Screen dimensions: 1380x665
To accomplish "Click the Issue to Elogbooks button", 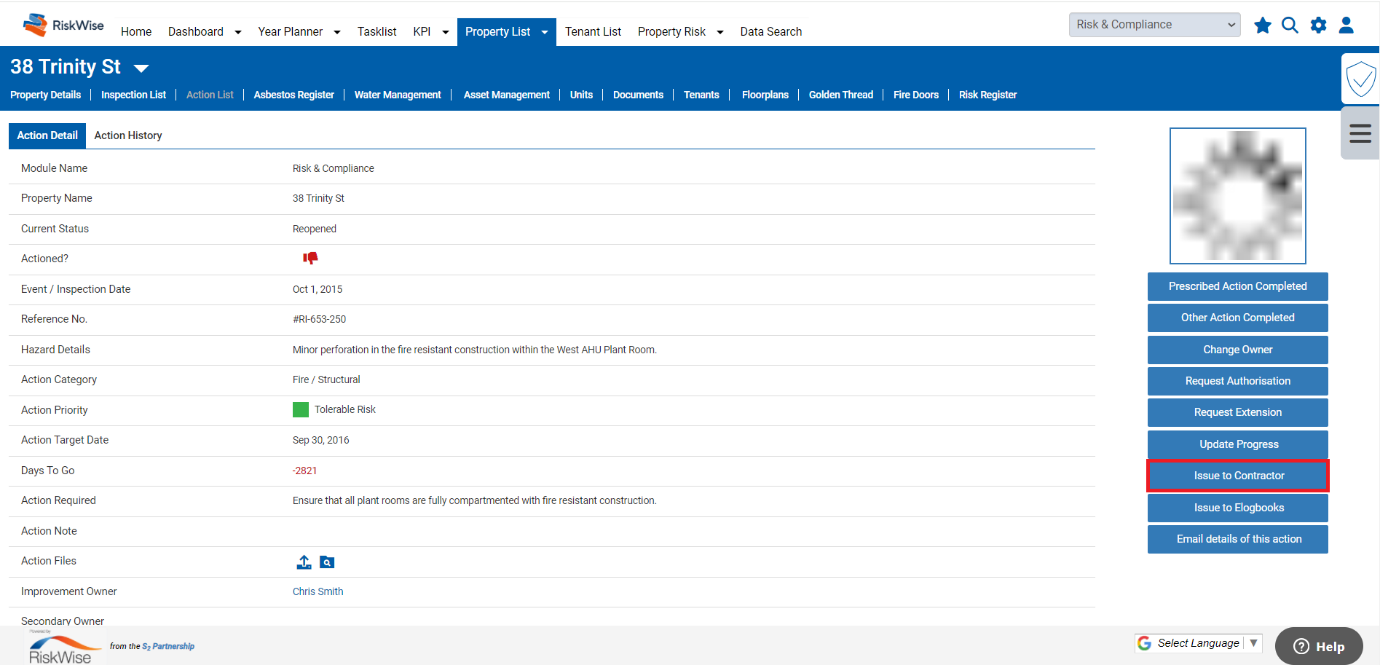I will [1238, 508].
